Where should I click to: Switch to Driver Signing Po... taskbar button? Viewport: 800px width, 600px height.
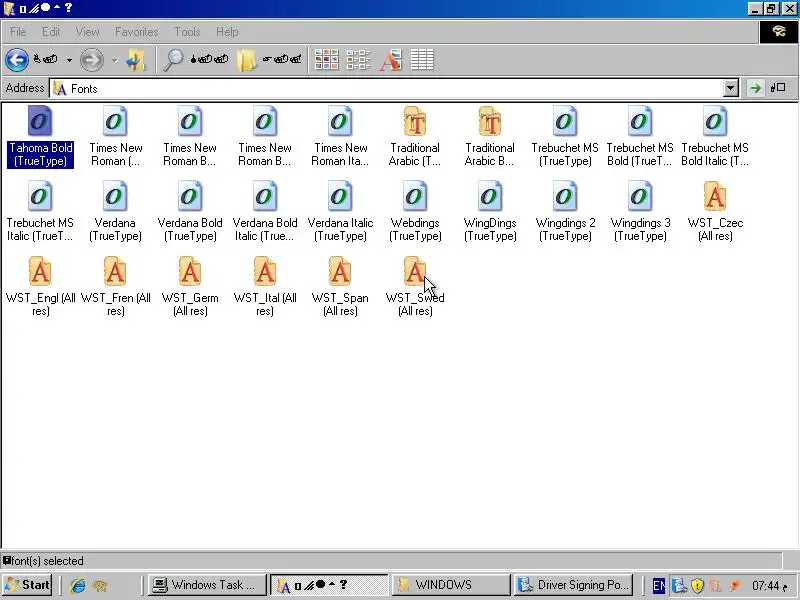pos(574,585)
